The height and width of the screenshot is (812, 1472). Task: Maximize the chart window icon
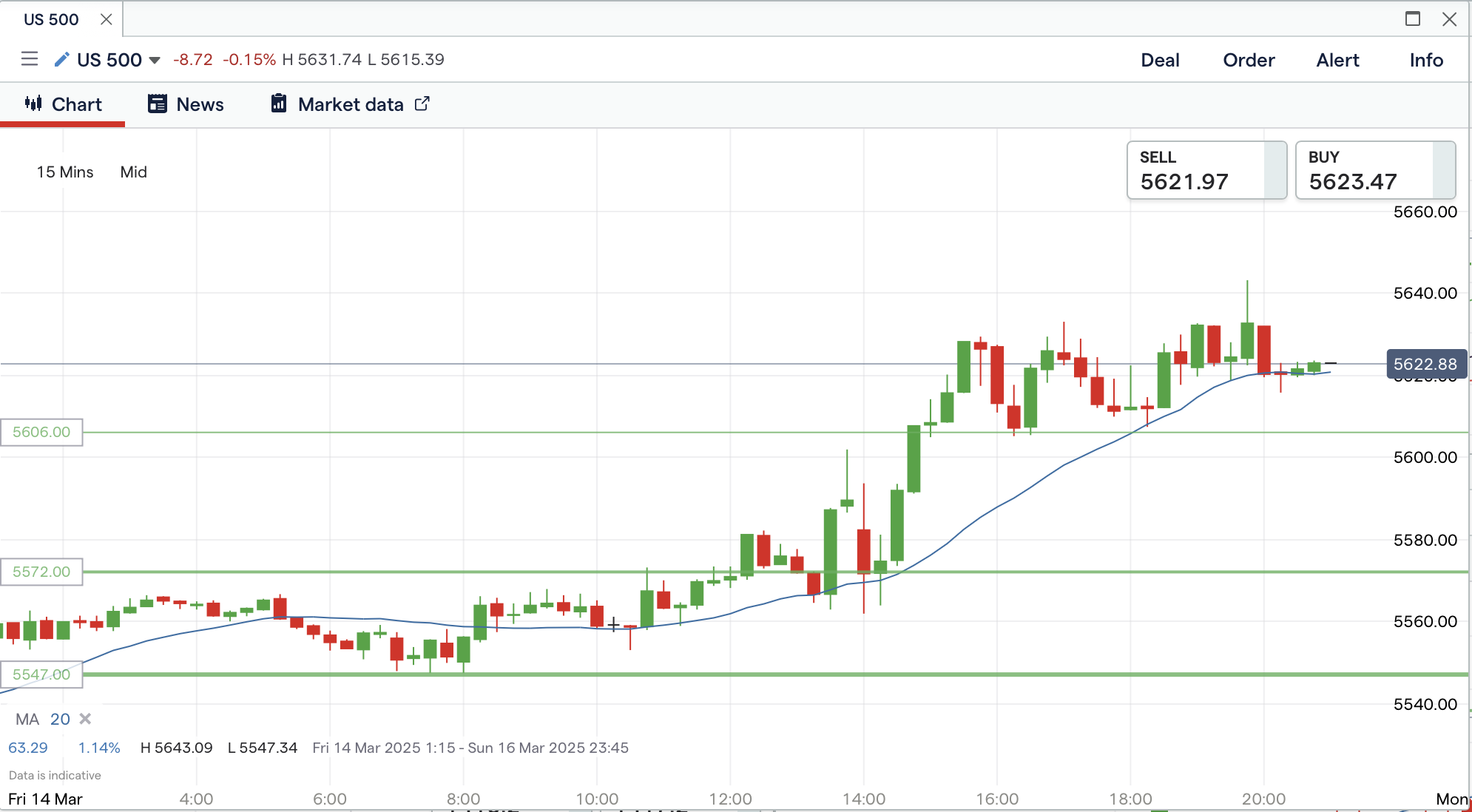point(1412,19)
